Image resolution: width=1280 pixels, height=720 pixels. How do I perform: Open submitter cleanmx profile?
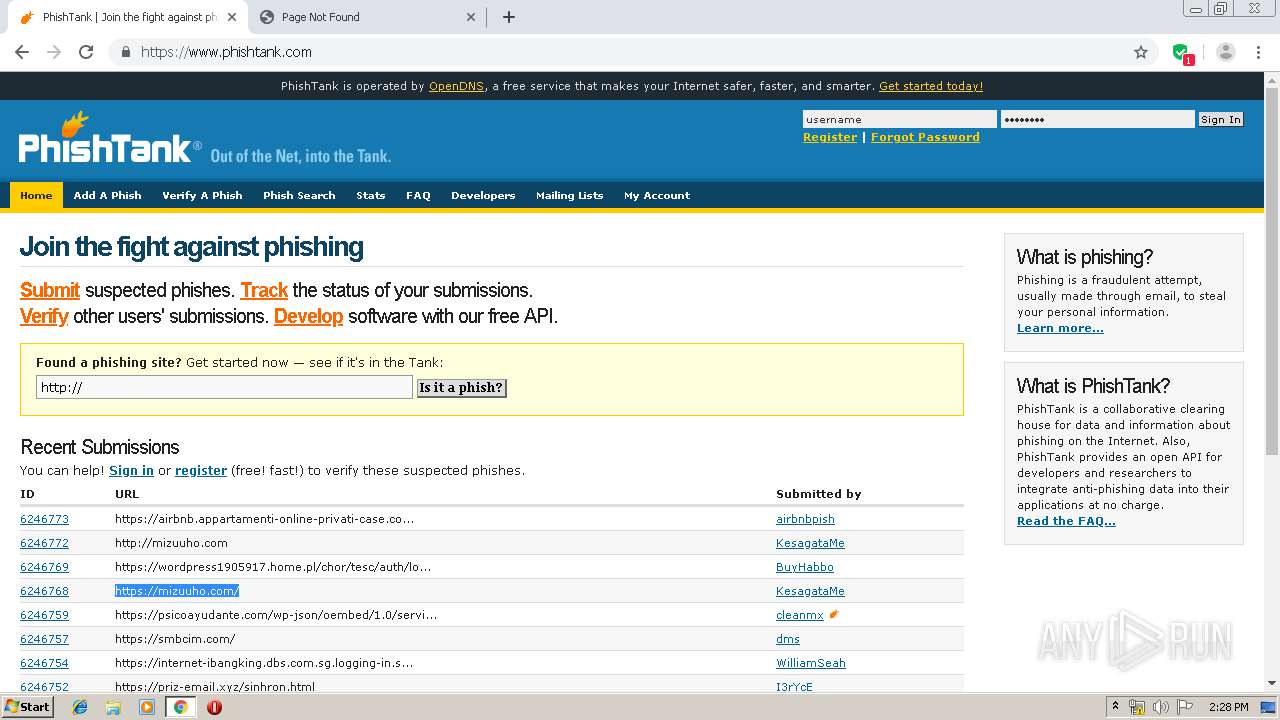pyautogui.click(x=800, y=615)
